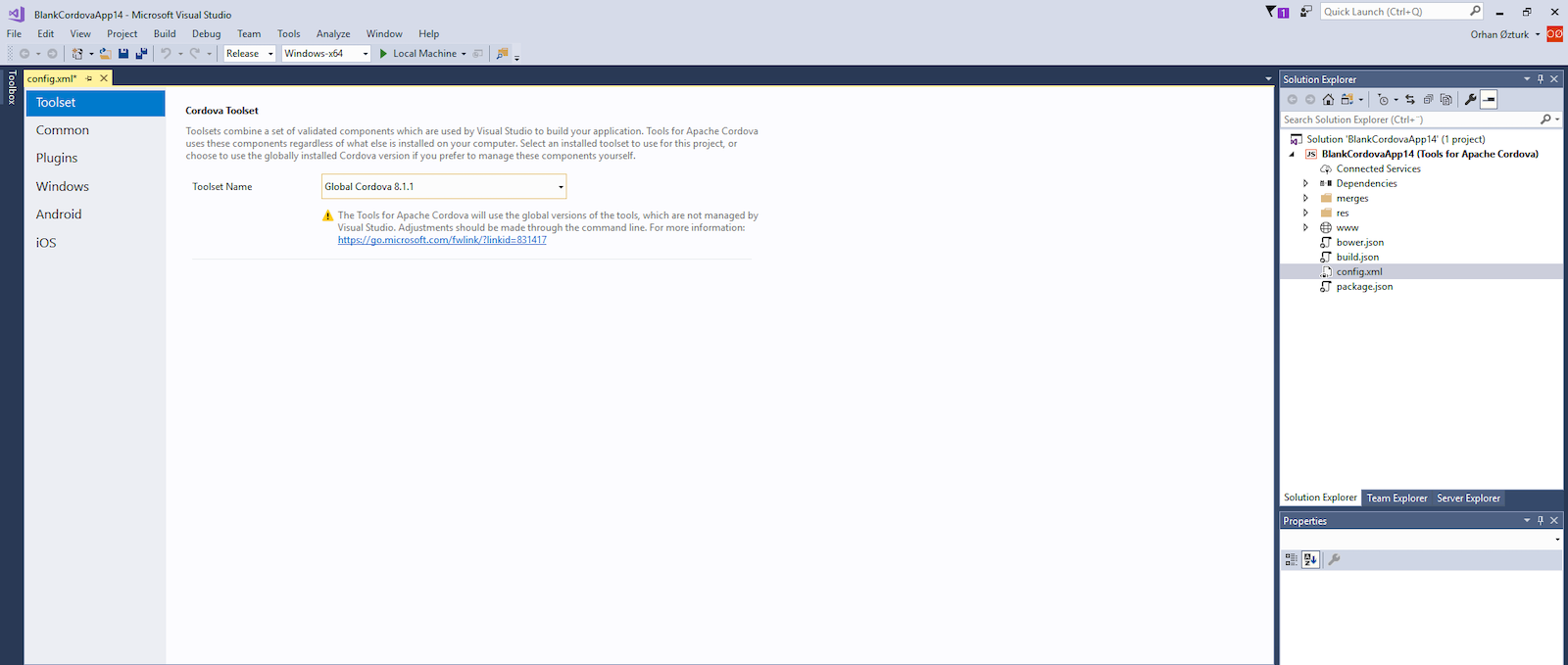Select the Android section
The image size is (1568, 665).
click(x=95, y=214)
